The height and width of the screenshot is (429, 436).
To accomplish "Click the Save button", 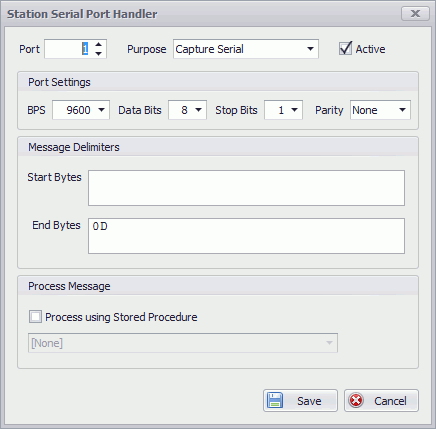I will (x=300, y=401).
